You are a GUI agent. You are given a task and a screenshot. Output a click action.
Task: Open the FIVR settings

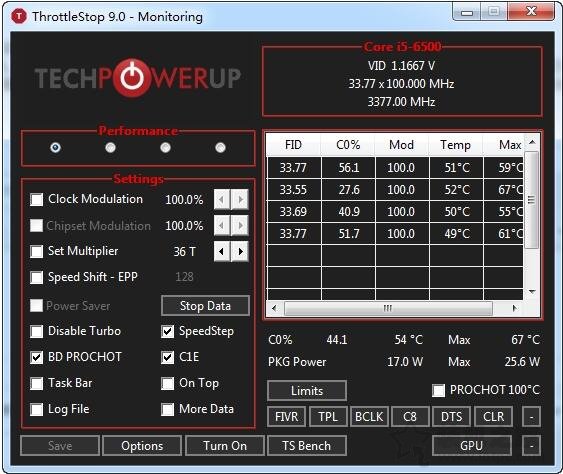tap(287, 417)
